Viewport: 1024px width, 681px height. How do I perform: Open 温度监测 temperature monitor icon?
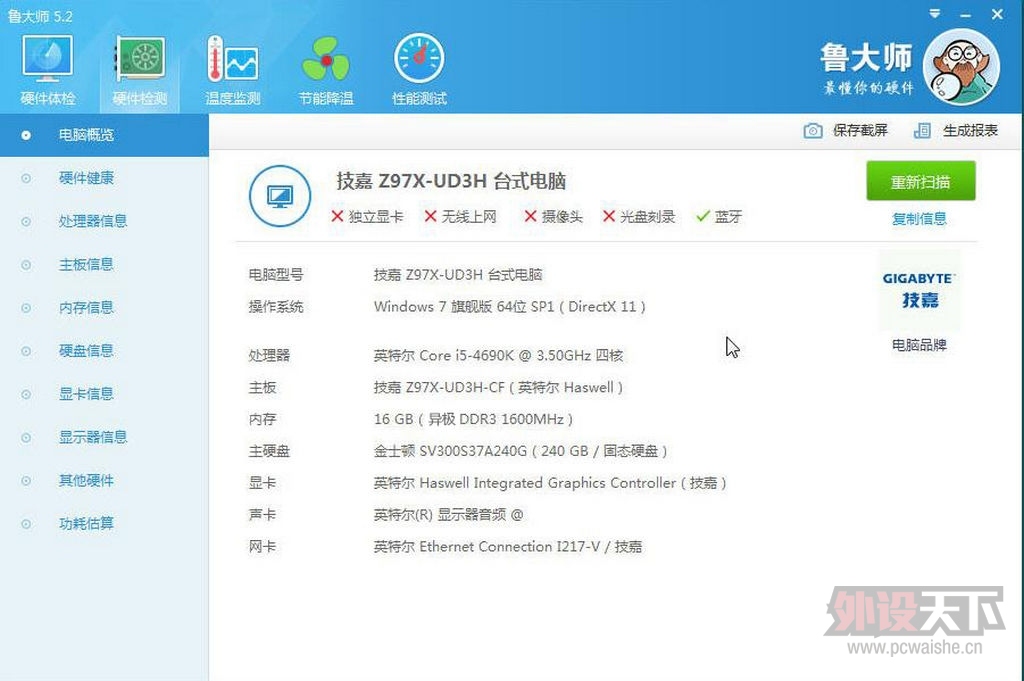coord(232,70)
